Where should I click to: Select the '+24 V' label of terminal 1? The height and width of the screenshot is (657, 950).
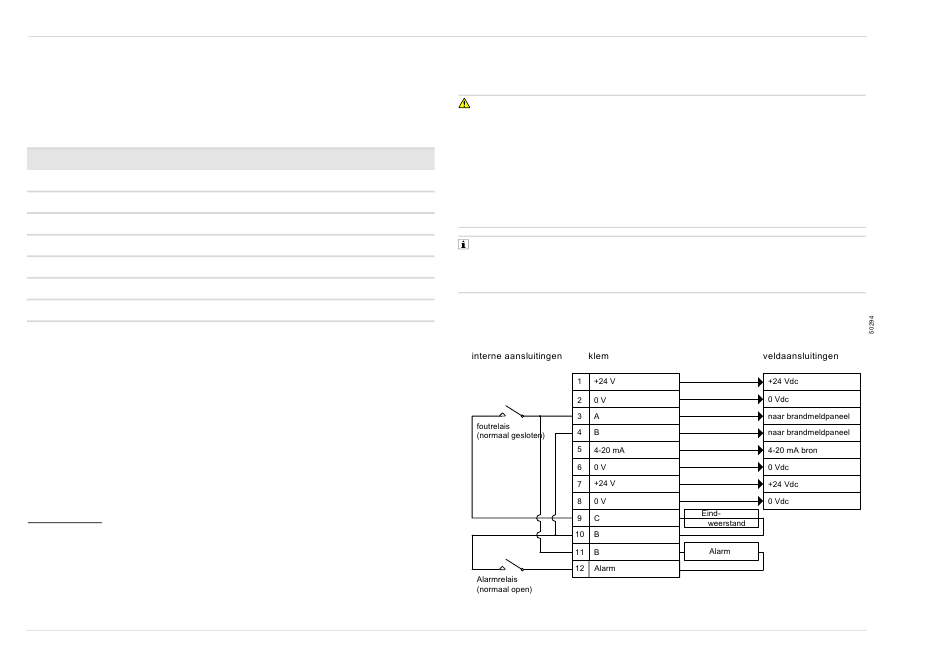click(605, 381)
